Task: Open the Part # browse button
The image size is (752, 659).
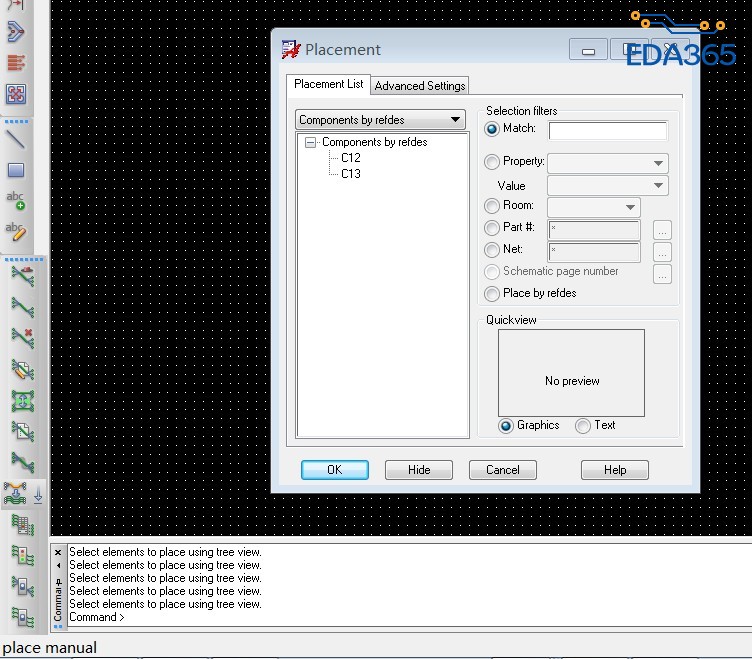Action: coord(662,230)
